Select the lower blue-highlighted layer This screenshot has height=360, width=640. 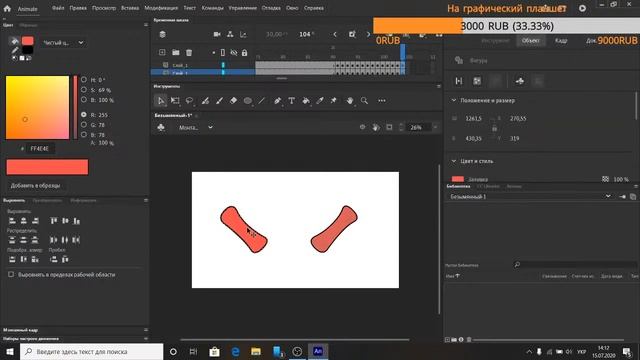point(203,72)
